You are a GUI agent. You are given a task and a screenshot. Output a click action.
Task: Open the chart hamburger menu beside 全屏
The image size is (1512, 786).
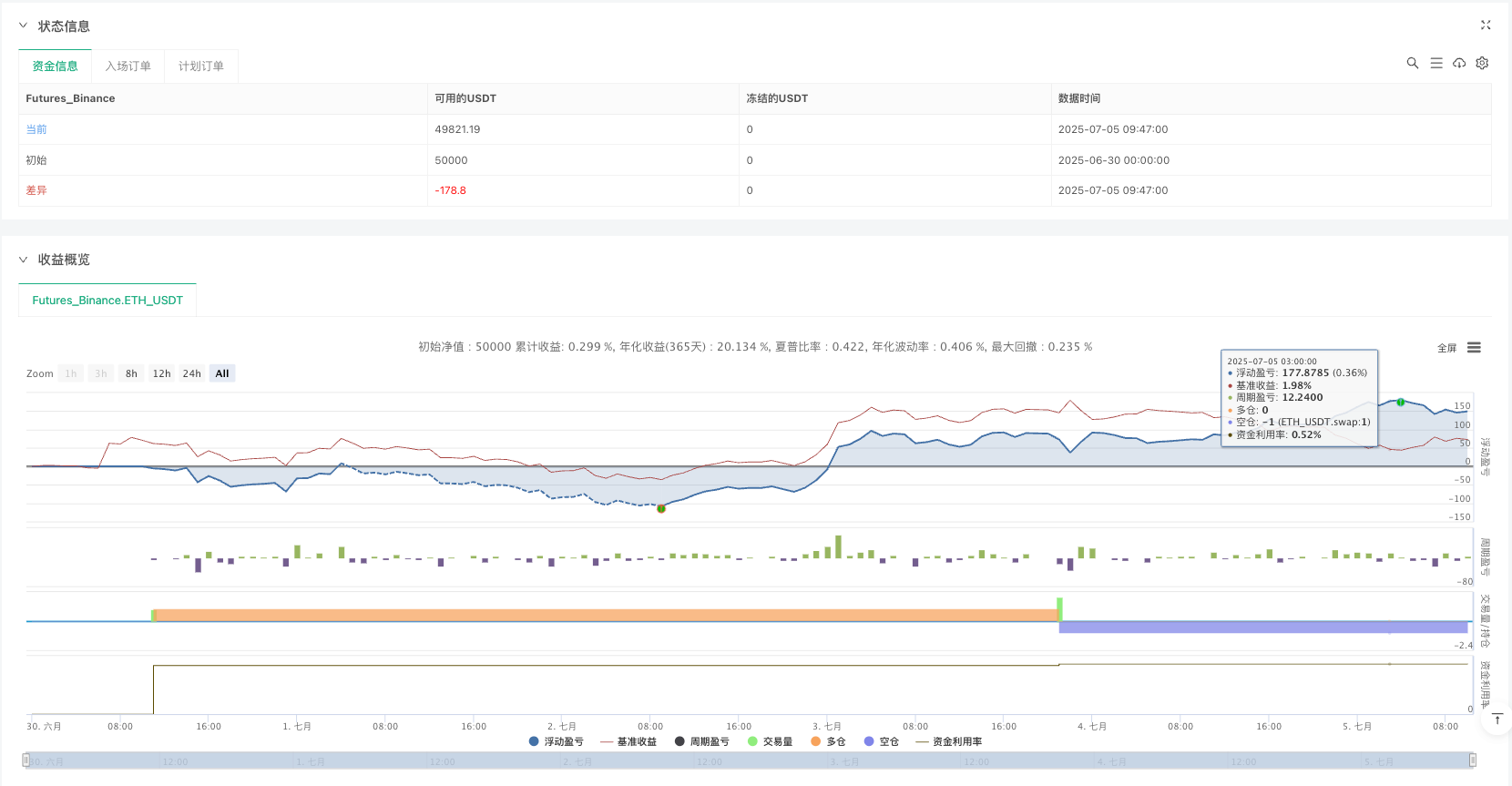coord(1474,348)
